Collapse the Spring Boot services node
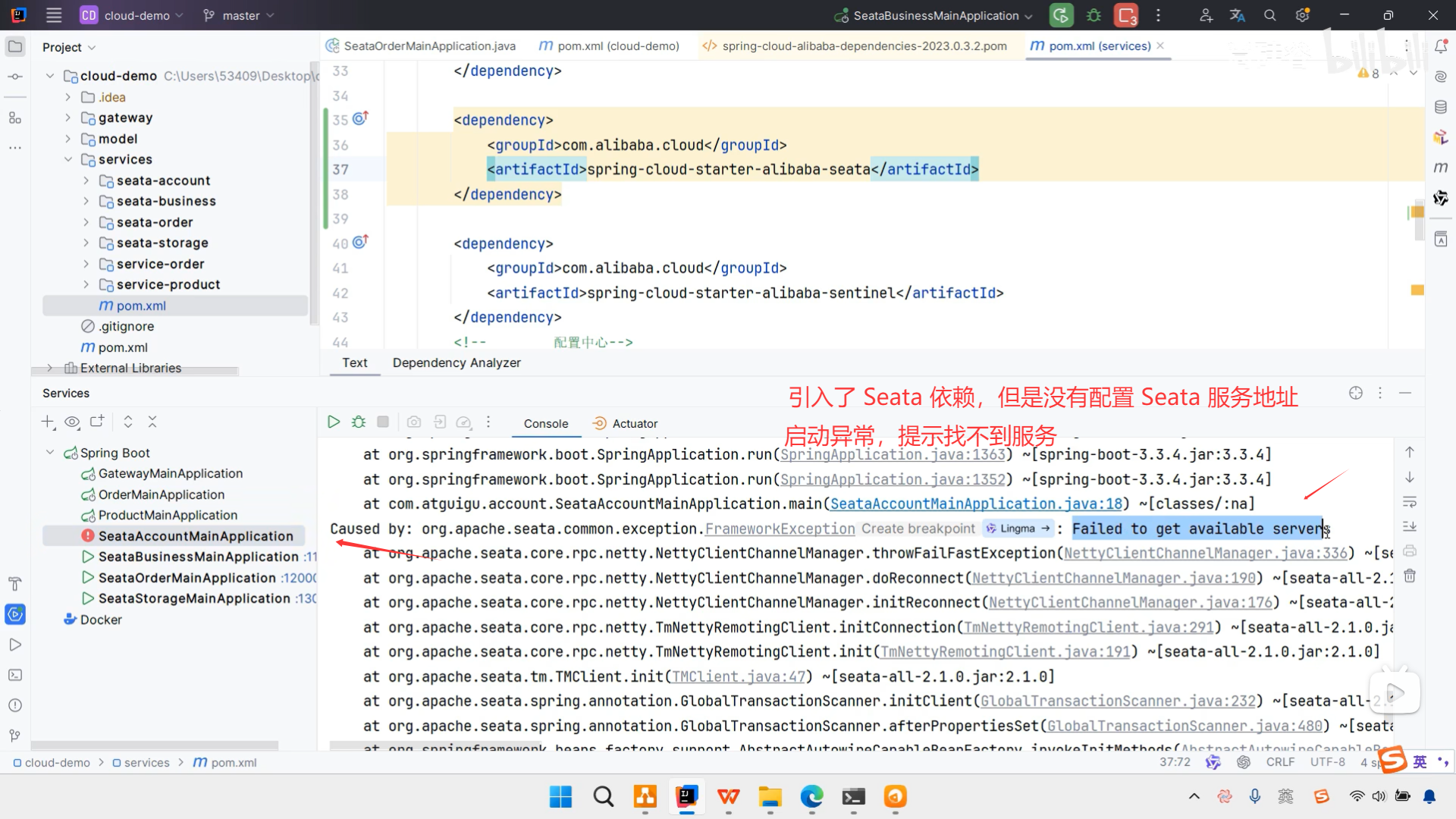 tap(50, 453)
